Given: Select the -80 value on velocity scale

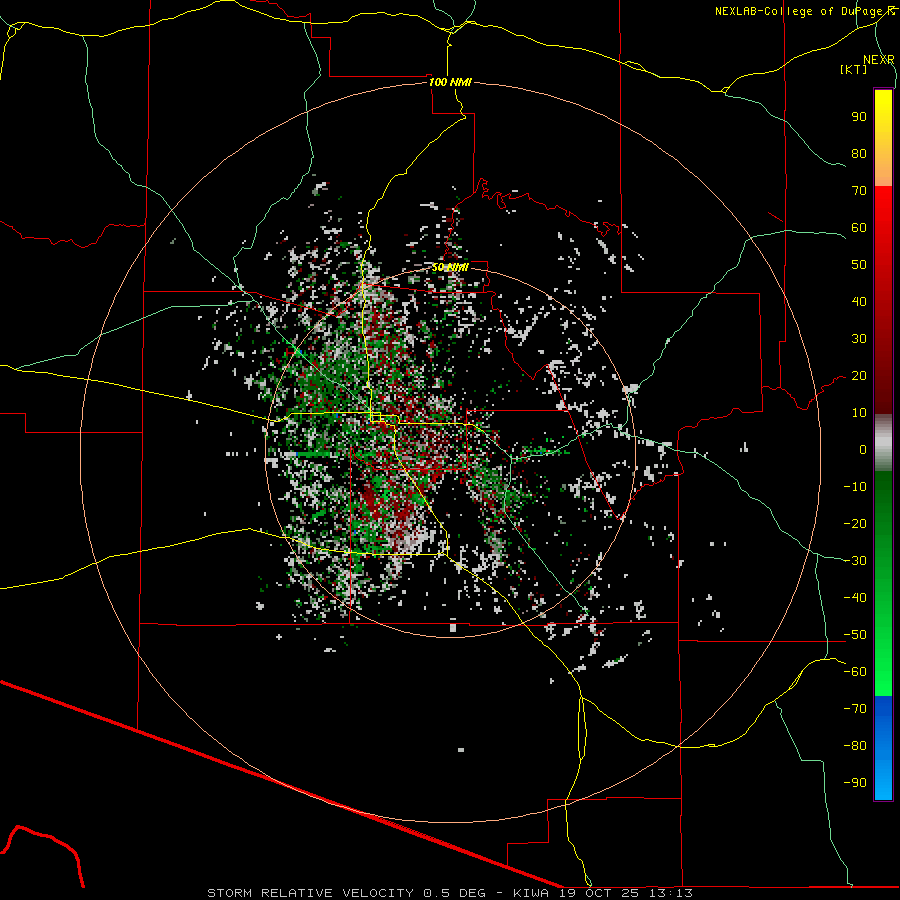Looking at the screenshot, I should coord(855,746).
